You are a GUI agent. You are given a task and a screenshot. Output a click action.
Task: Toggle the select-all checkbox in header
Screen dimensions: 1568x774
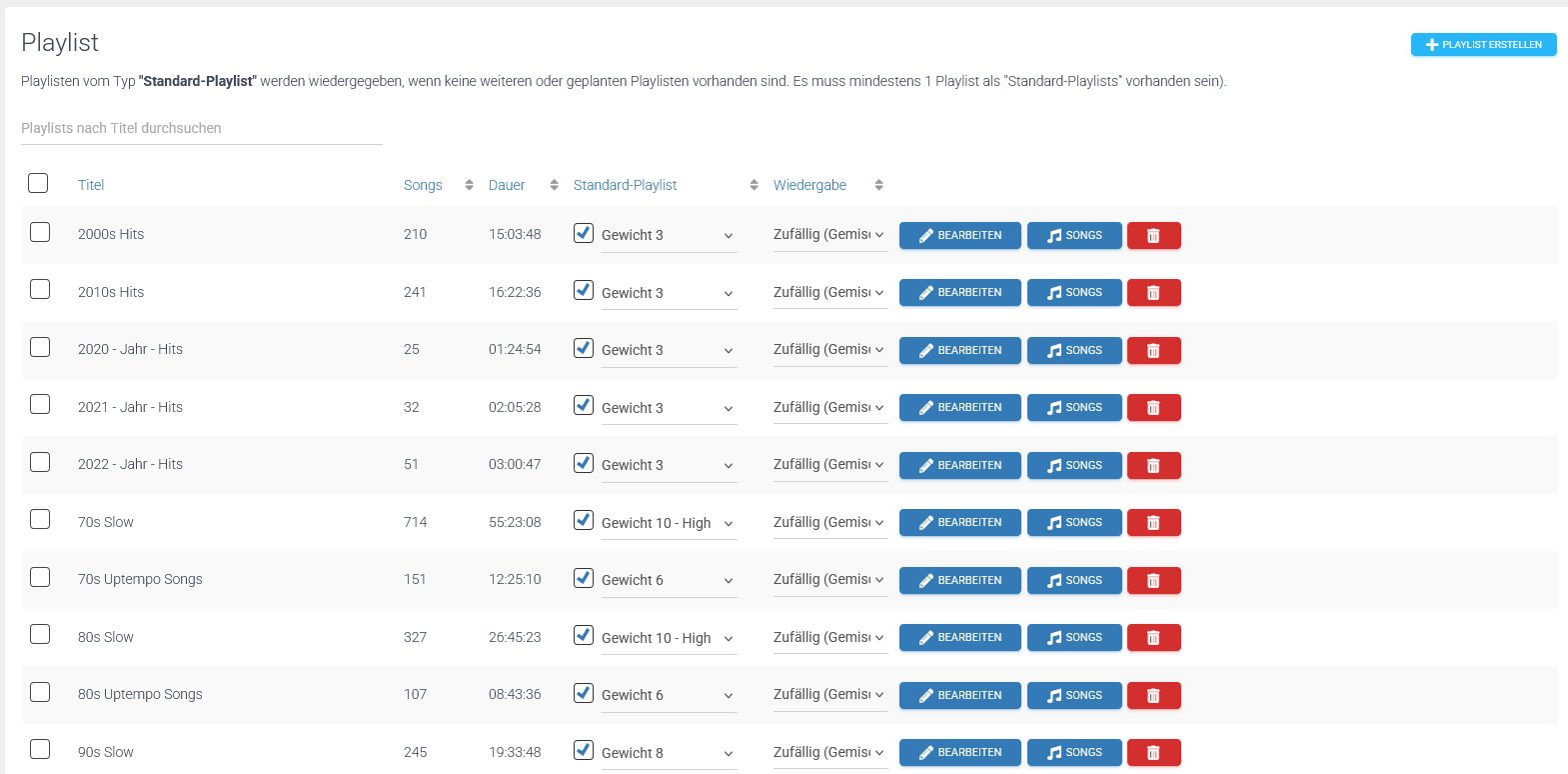tap(38, 183)
